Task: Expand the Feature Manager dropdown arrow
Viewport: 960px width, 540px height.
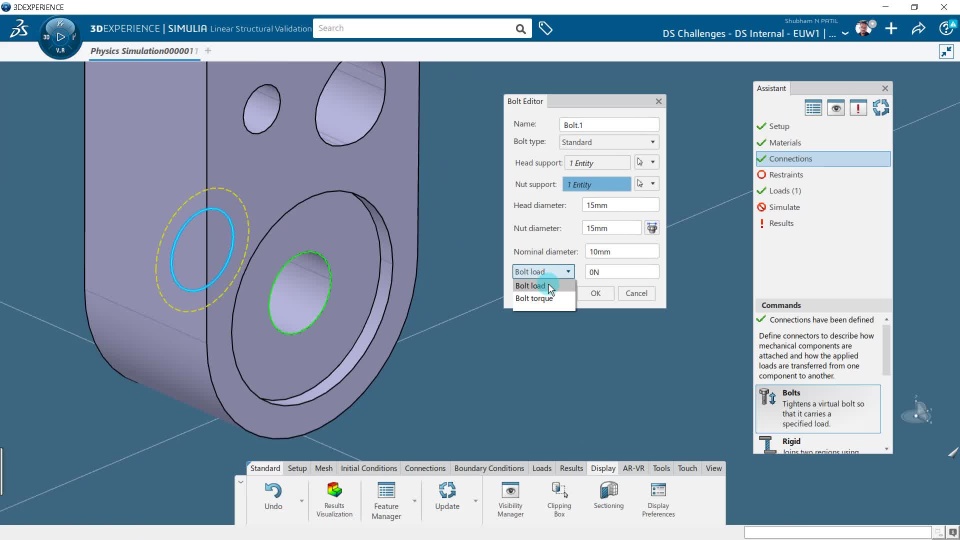Action: (414, 501)
